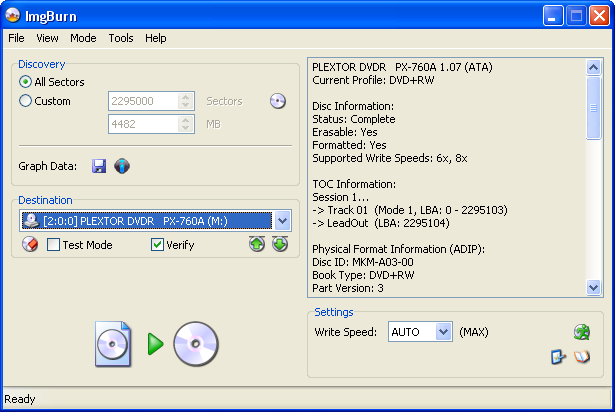Click the image file source icon
Screen dimensions: 615x412
(113, 344)
